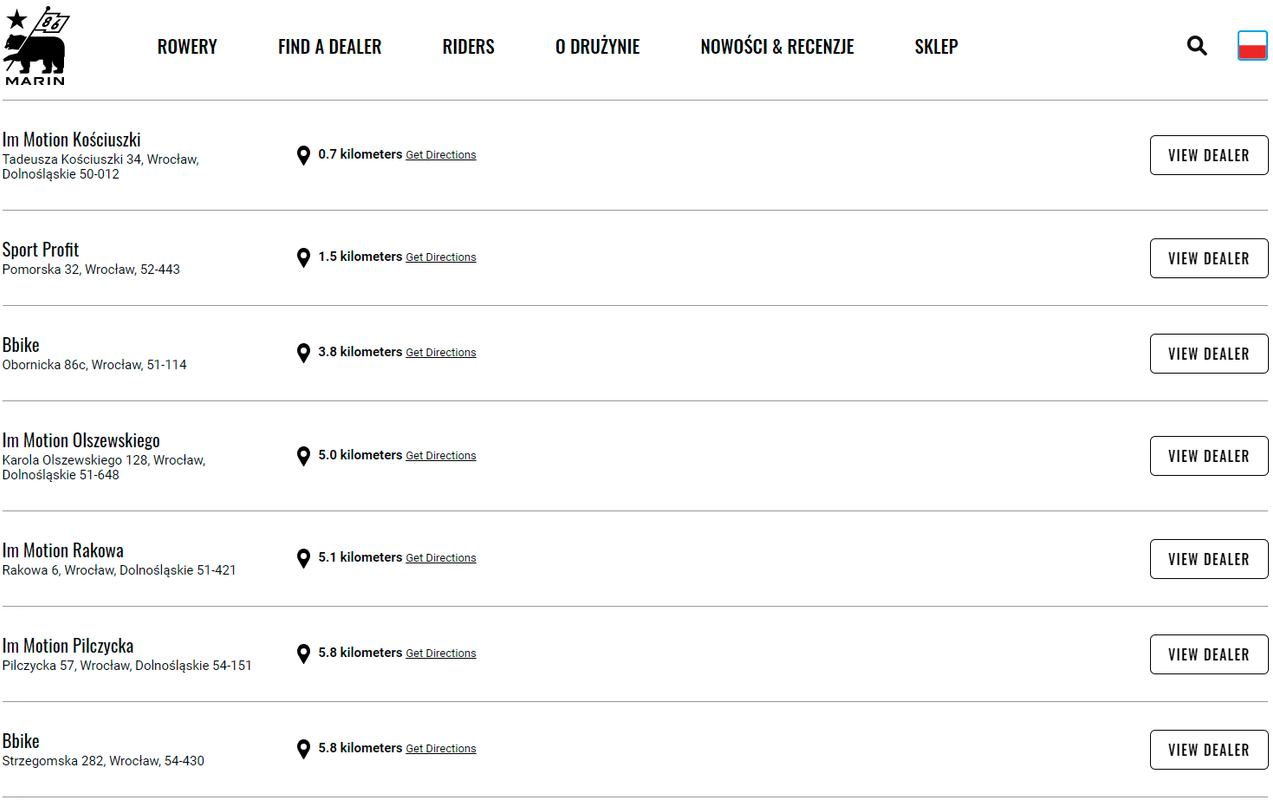The width and height of the screenshot is (1273, 800).
Task: Click the 5.0 kilometers distance
Action: tap(360, 455)
